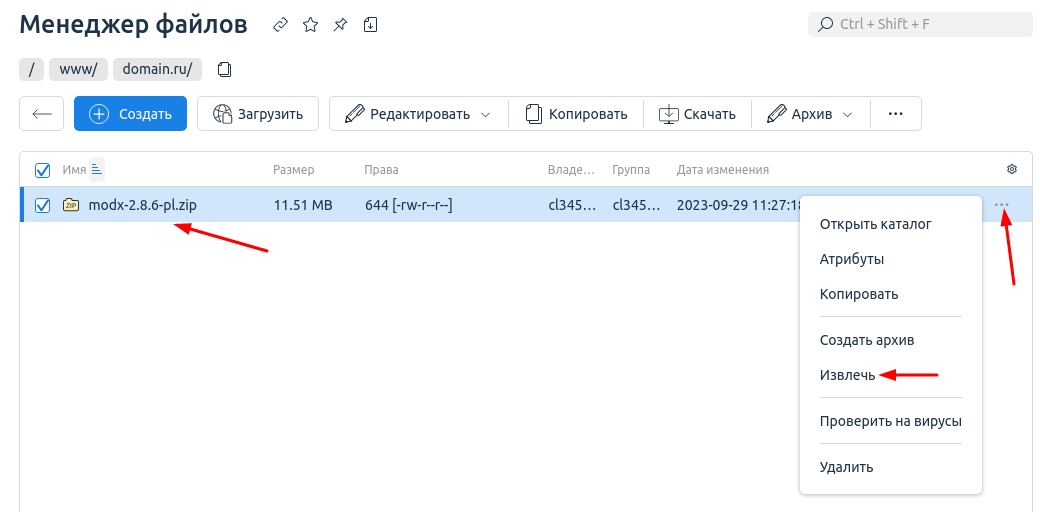1040x512 pixels.
Task: Open table settings gear icon
Action: coord(1011,169)
